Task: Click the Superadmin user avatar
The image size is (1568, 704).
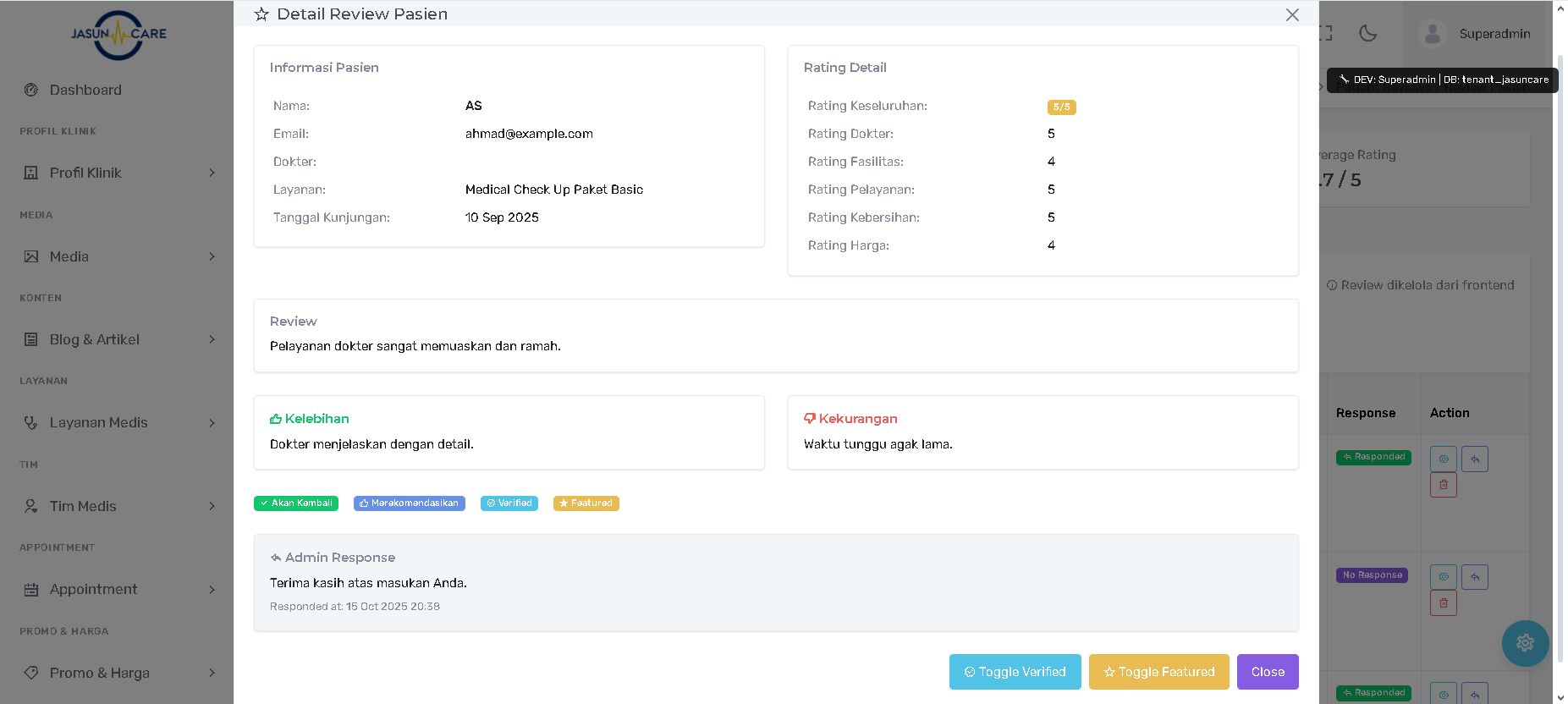Action: pos(1433,34)
